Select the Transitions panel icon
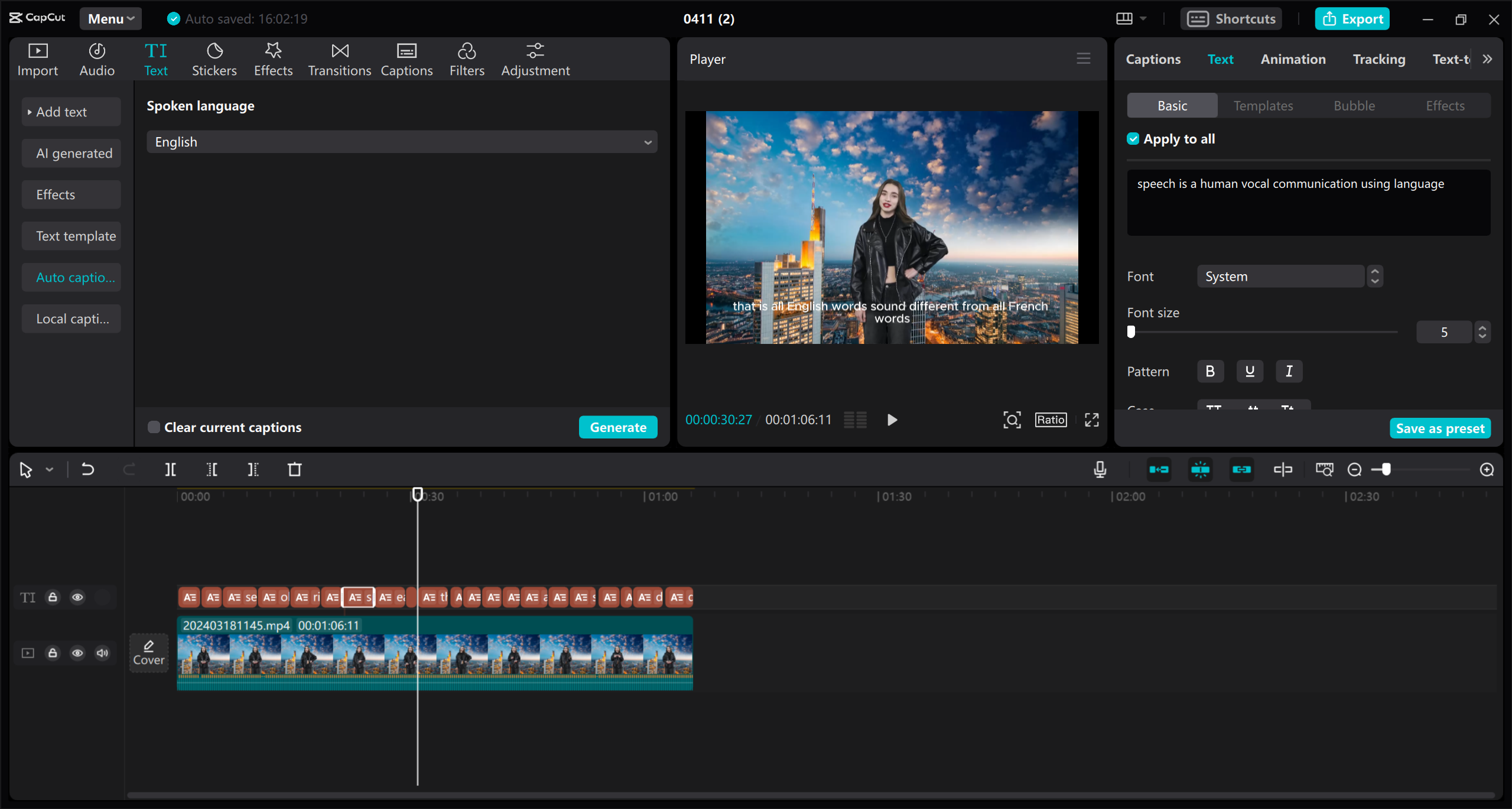The height and width of the screenshot is (809, 1512). point(339,59)
